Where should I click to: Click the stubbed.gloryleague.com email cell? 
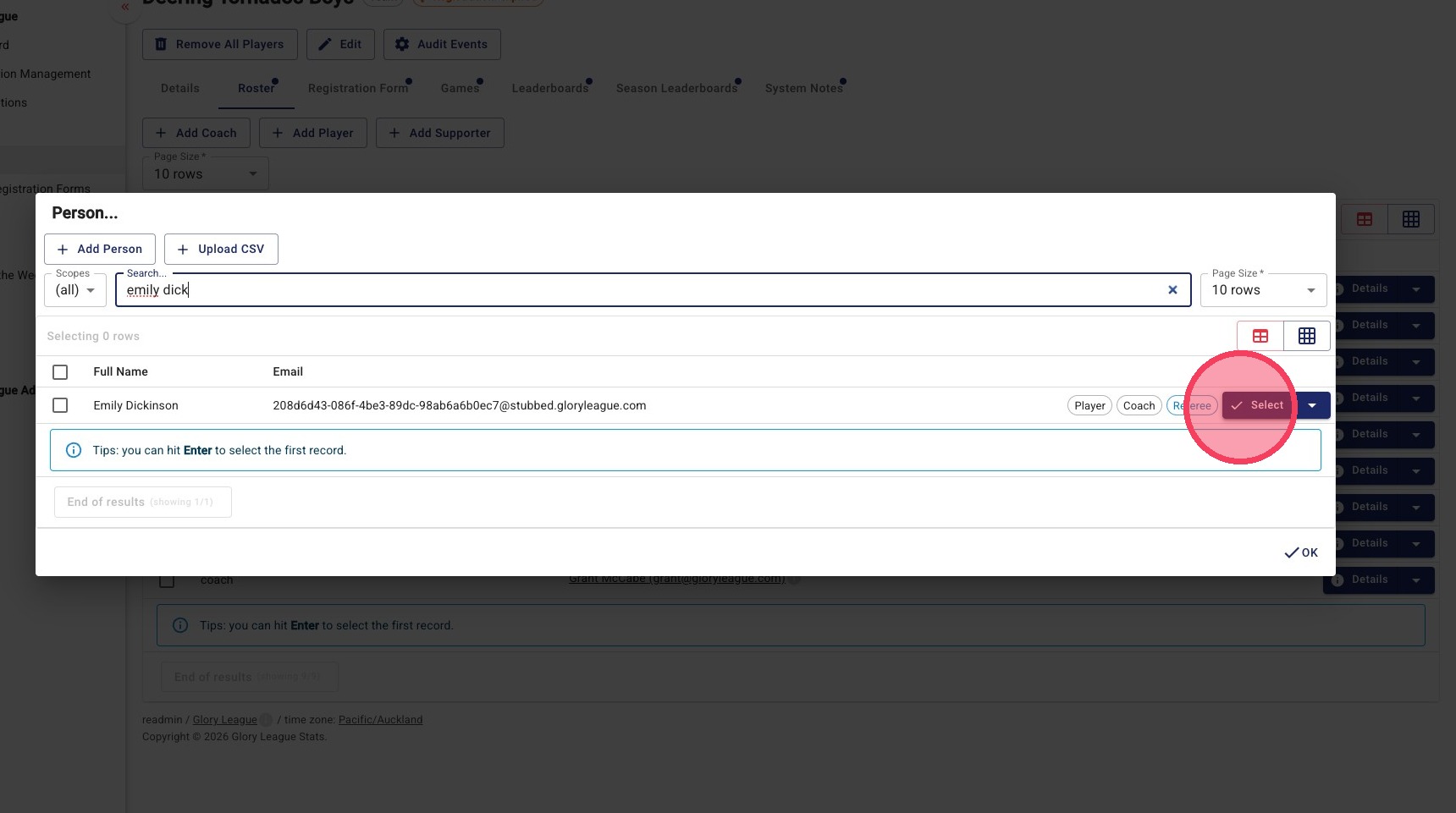tap(460, 405)
